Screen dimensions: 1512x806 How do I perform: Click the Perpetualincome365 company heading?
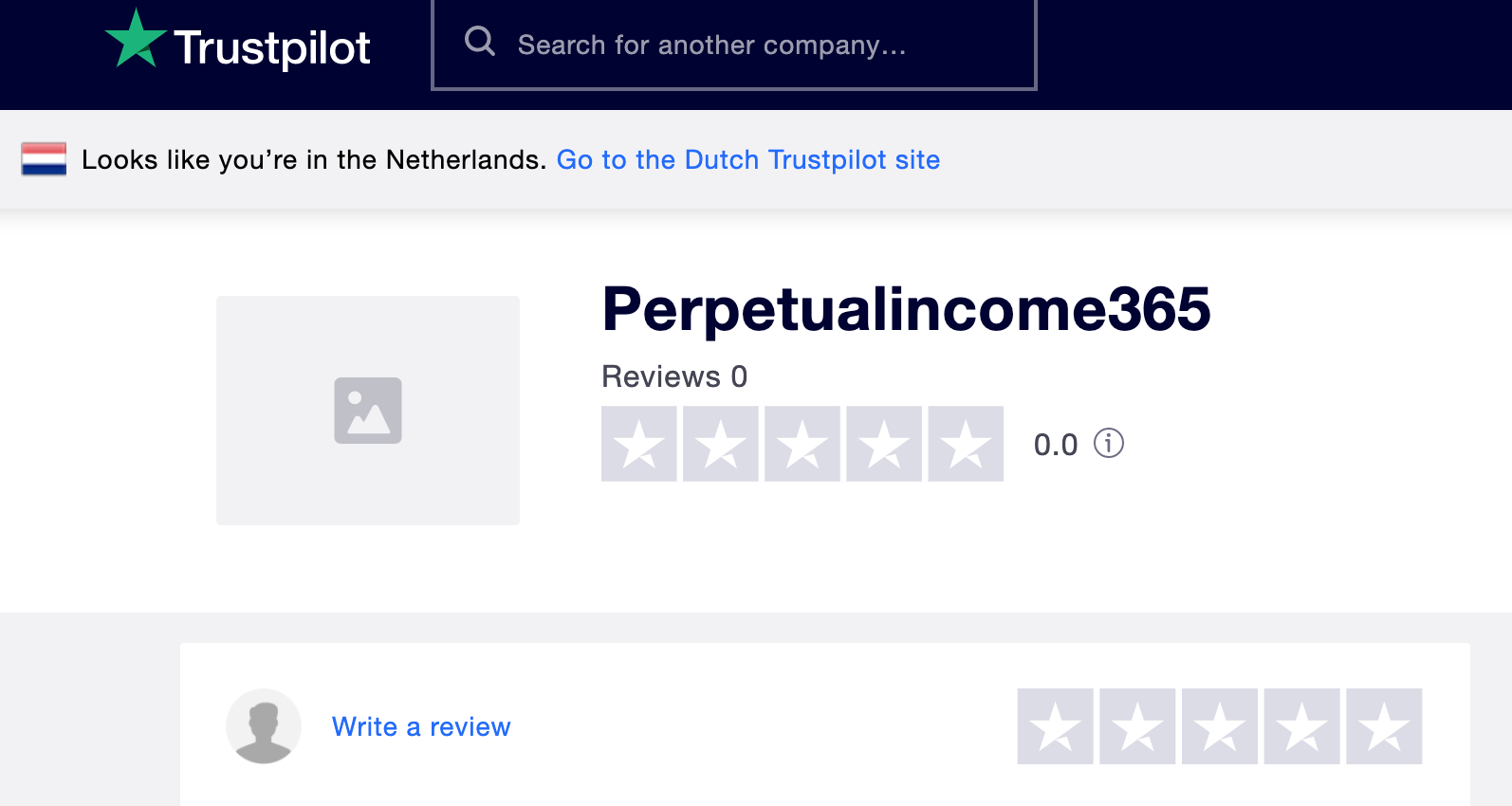coord(906,309)
